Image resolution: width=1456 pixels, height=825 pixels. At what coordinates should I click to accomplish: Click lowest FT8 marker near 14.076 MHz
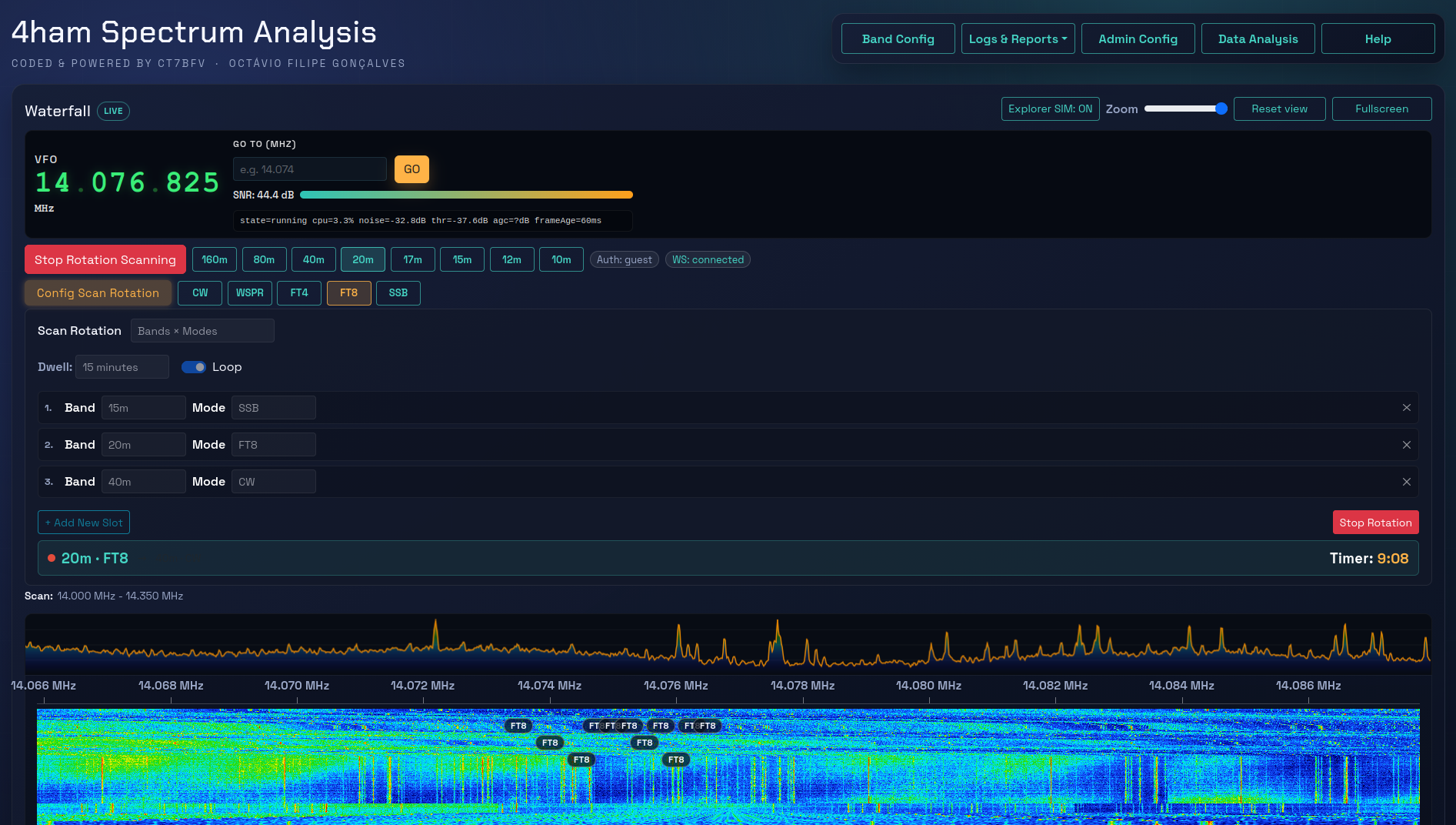tap(676, 760)
